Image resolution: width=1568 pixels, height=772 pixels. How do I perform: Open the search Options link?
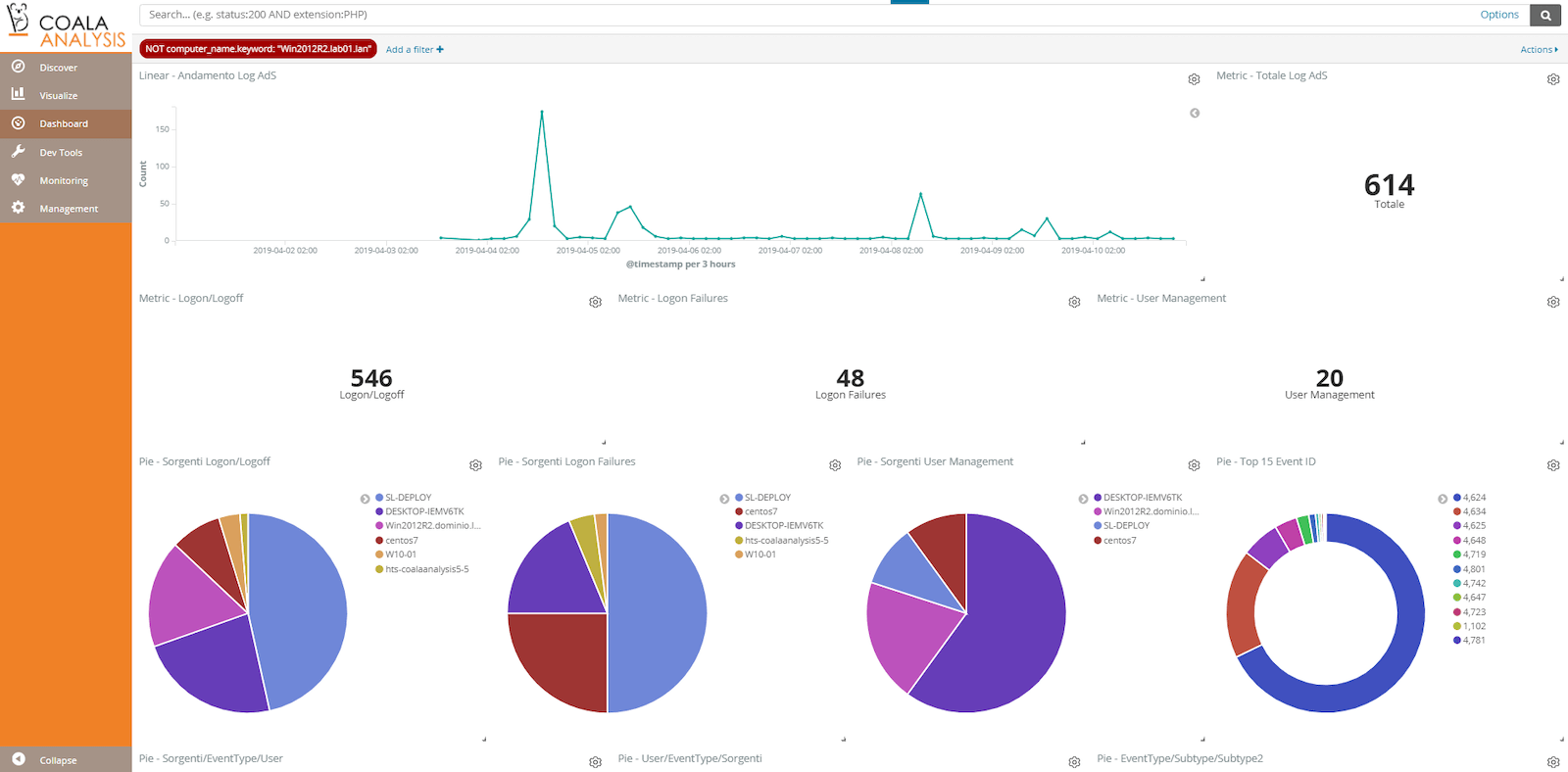click(x=1499, y=15)
